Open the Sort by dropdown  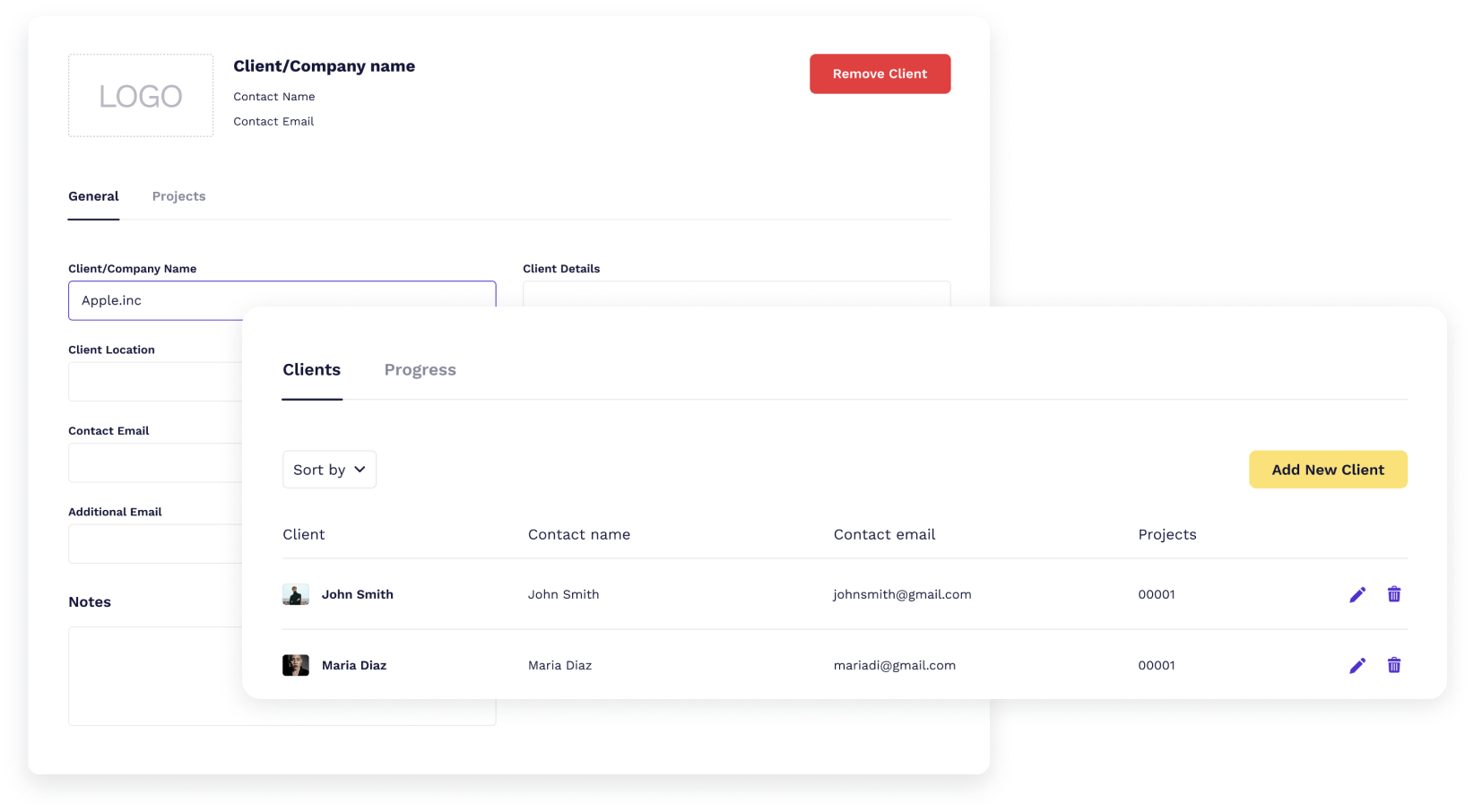(329, 469)
